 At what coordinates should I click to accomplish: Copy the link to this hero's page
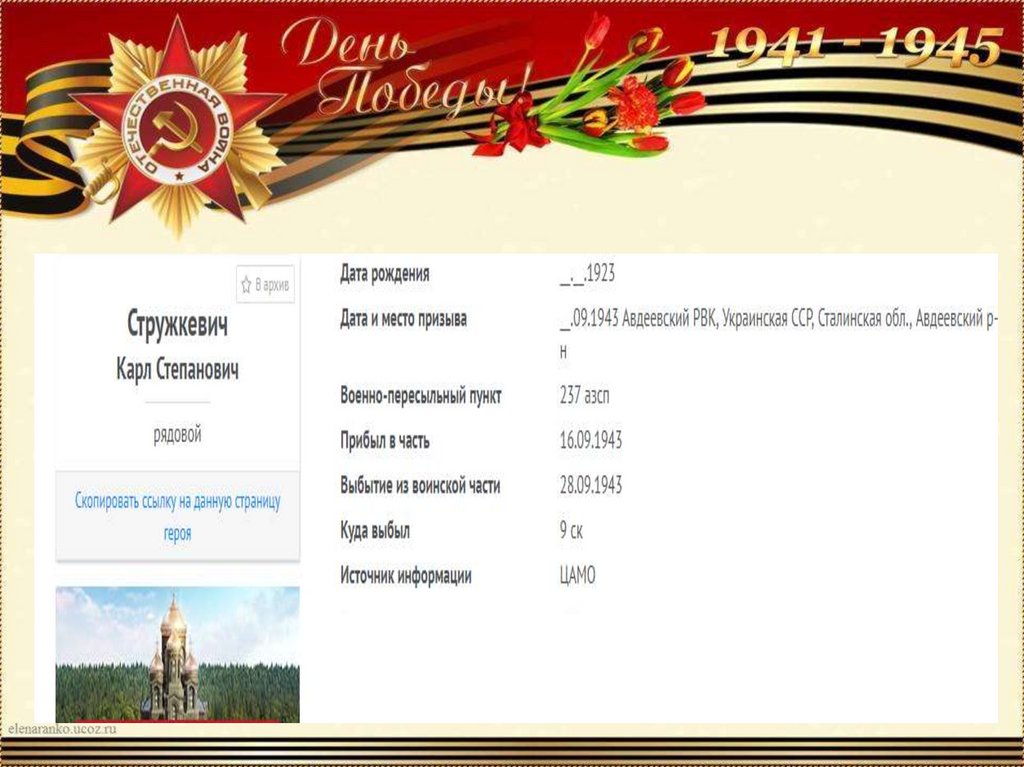pyautogui.click(x=178, y=517)
